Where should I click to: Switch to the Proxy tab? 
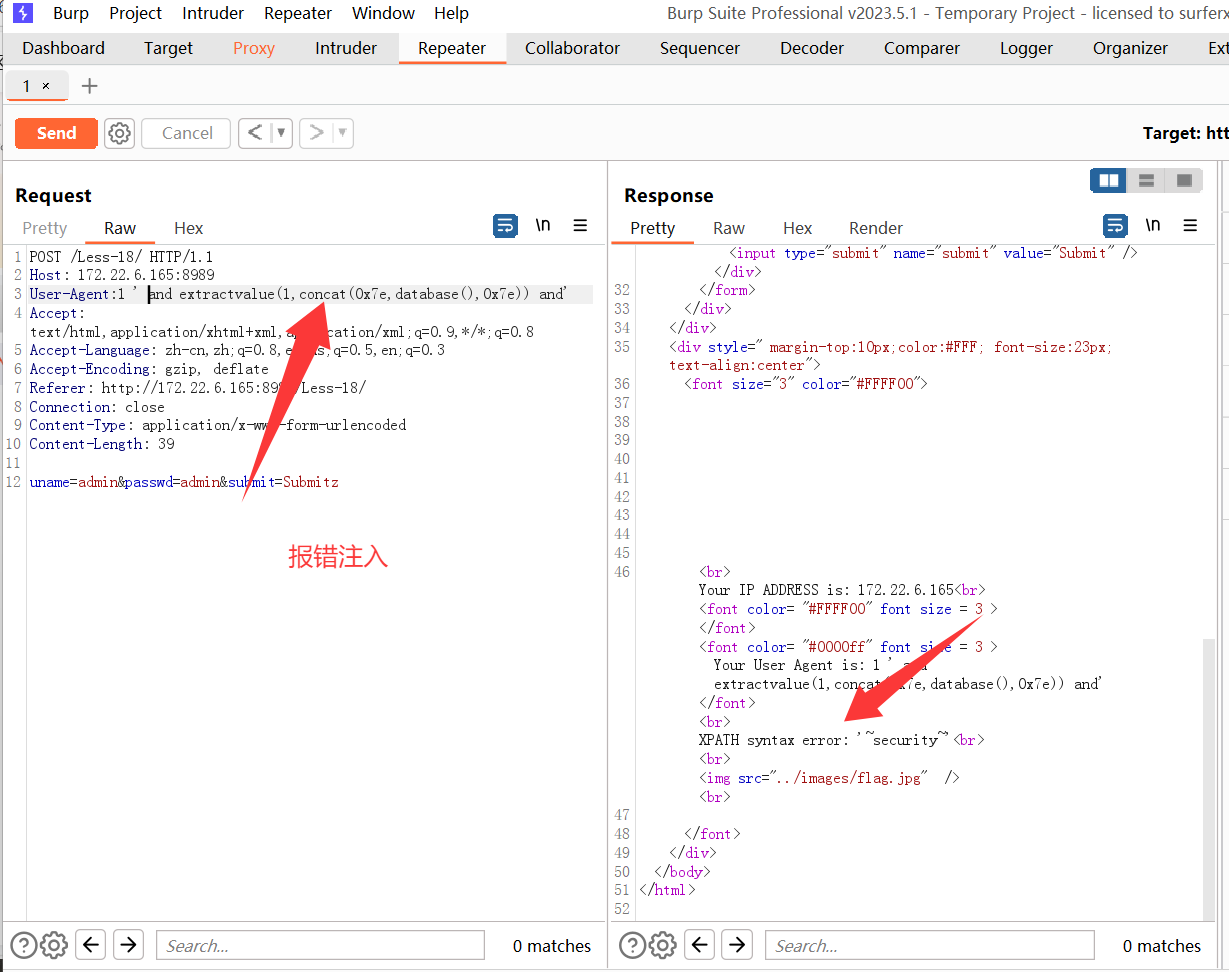(x=254, y=48)
